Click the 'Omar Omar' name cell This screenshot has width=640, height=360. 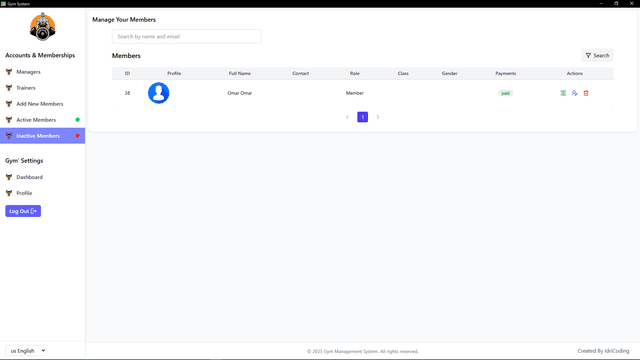click(x=240, y=93)
